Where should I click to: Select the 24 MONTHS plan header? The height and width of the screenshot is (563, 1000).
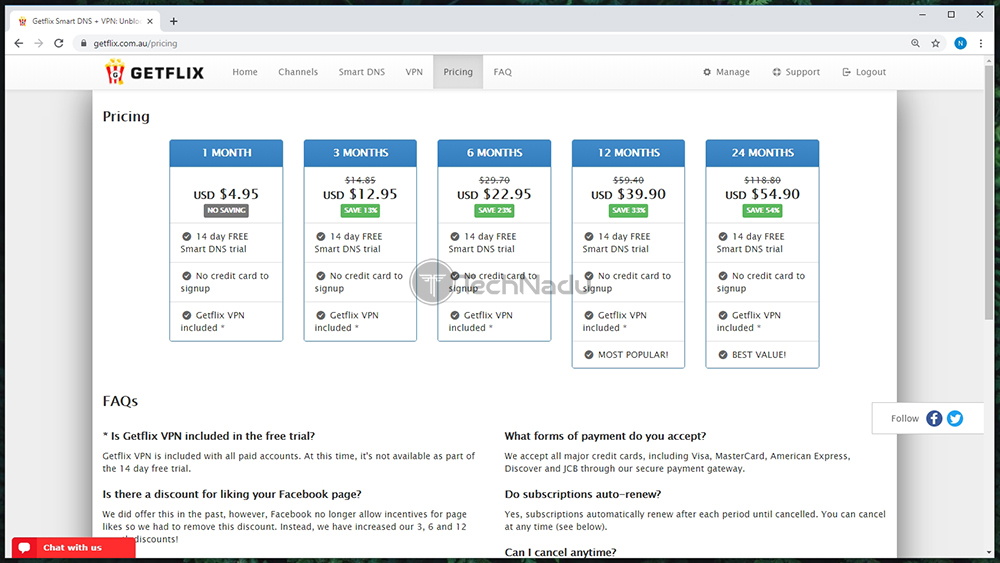click(762, 153)
